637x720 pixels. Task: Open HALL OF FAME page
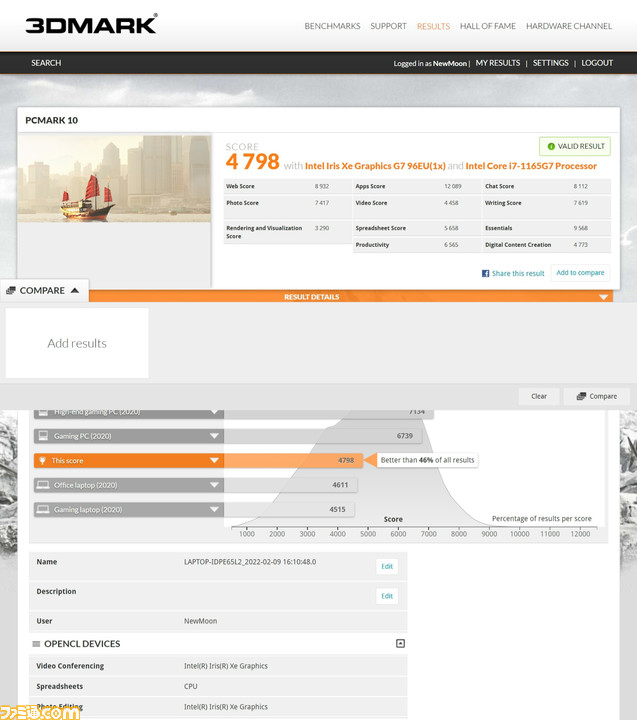tap(487, 26)
